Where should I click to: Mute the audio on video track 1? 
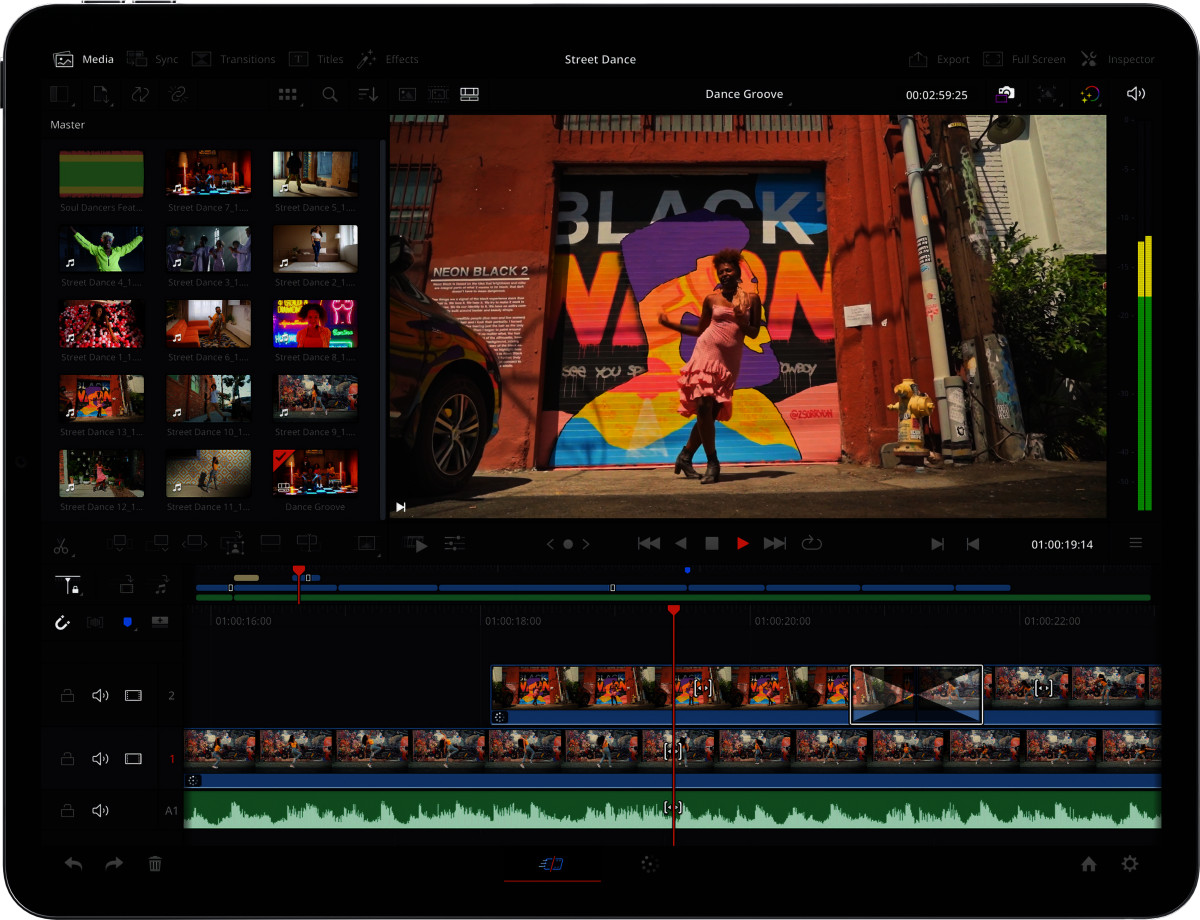[x=100, y=759]
